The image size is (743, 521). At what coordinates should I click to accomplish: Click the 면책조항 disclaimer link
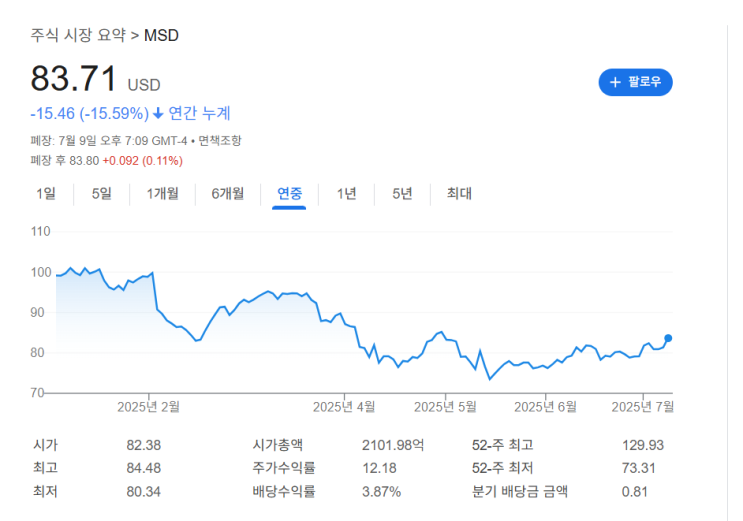click(x=220, y=141)
